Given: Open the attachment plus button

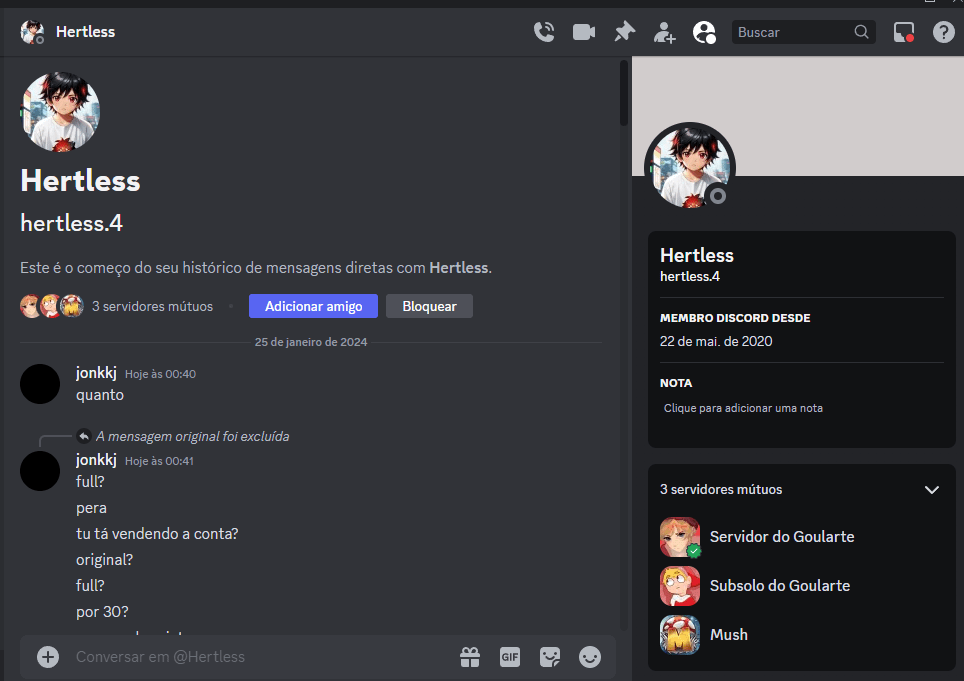Looking at the screenshot, I should point(48,656).
